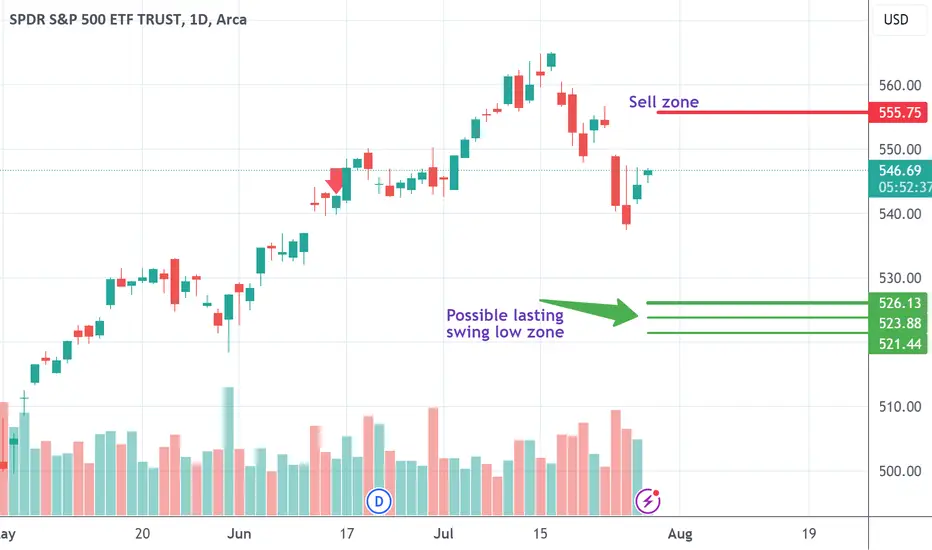Select the top green support line
932x550 pixels.
[757, 303]
